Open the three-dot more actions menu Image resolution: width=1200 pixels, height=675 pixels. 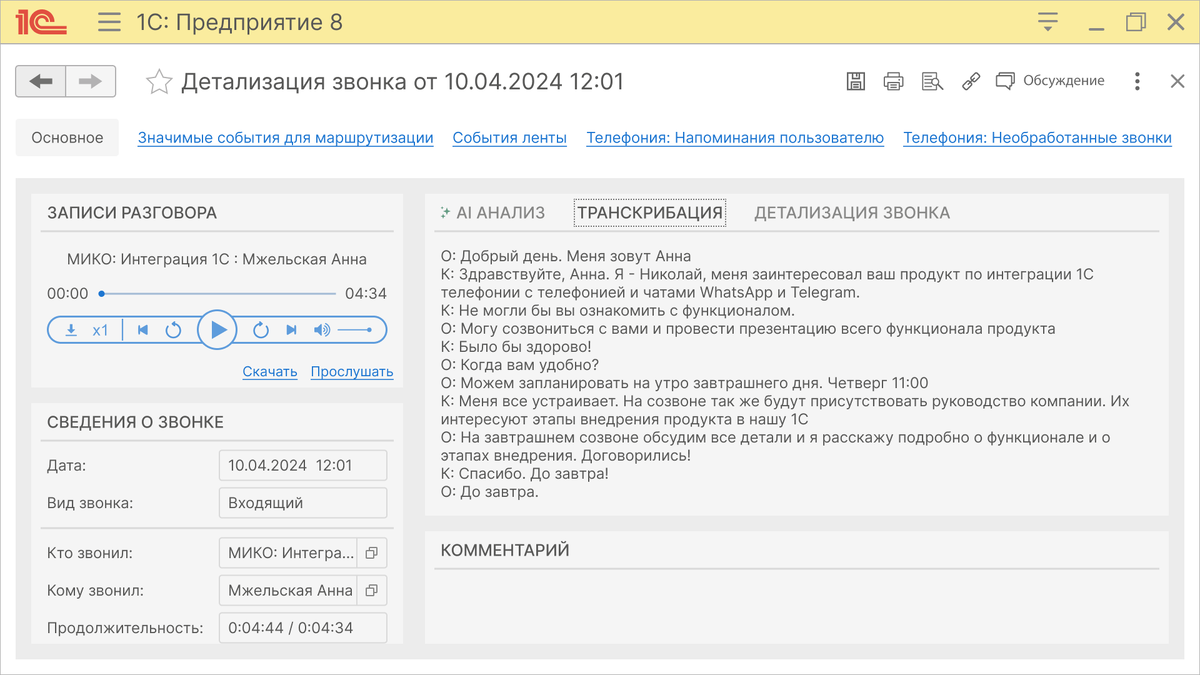[x=1138, y=82]
